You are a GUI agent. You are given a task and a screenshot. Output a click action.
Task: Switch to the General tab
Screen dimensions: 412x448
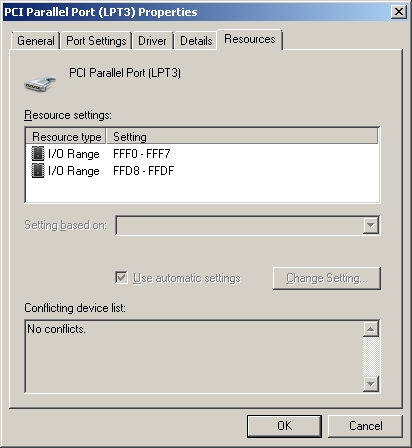click(x=36, y=41)
